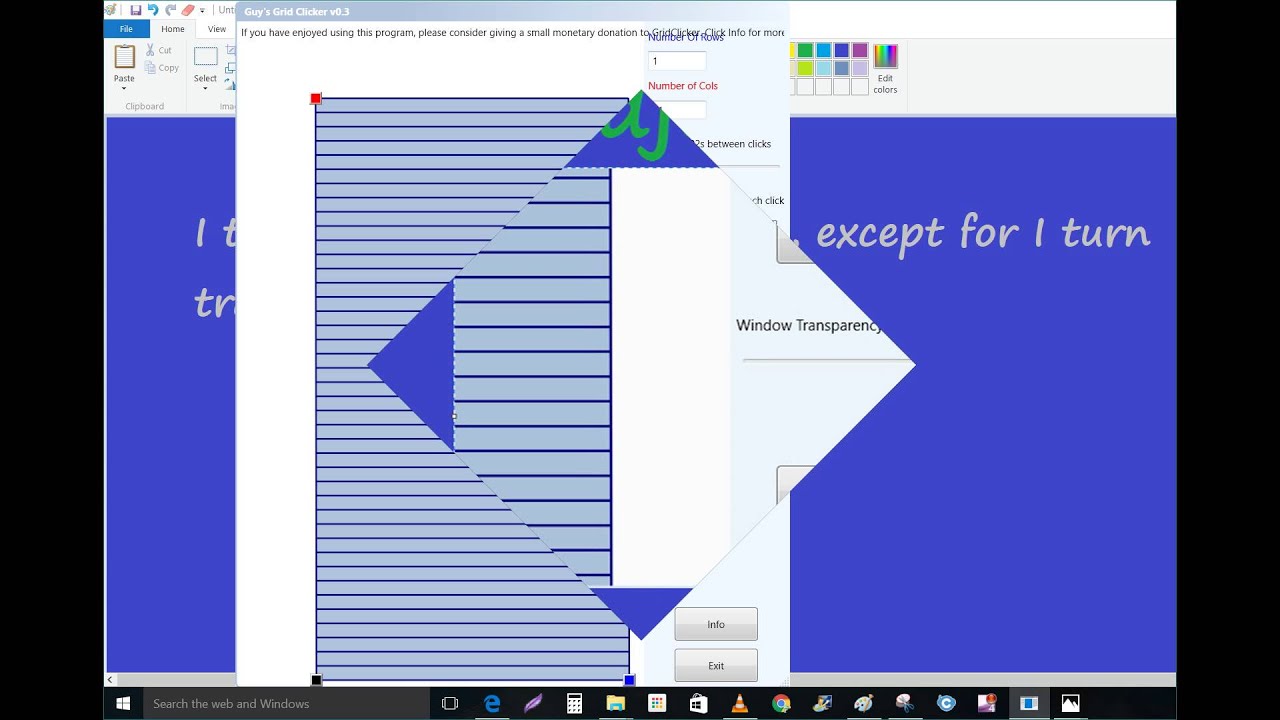Pick the indigo color swatch

pos(841,51)
